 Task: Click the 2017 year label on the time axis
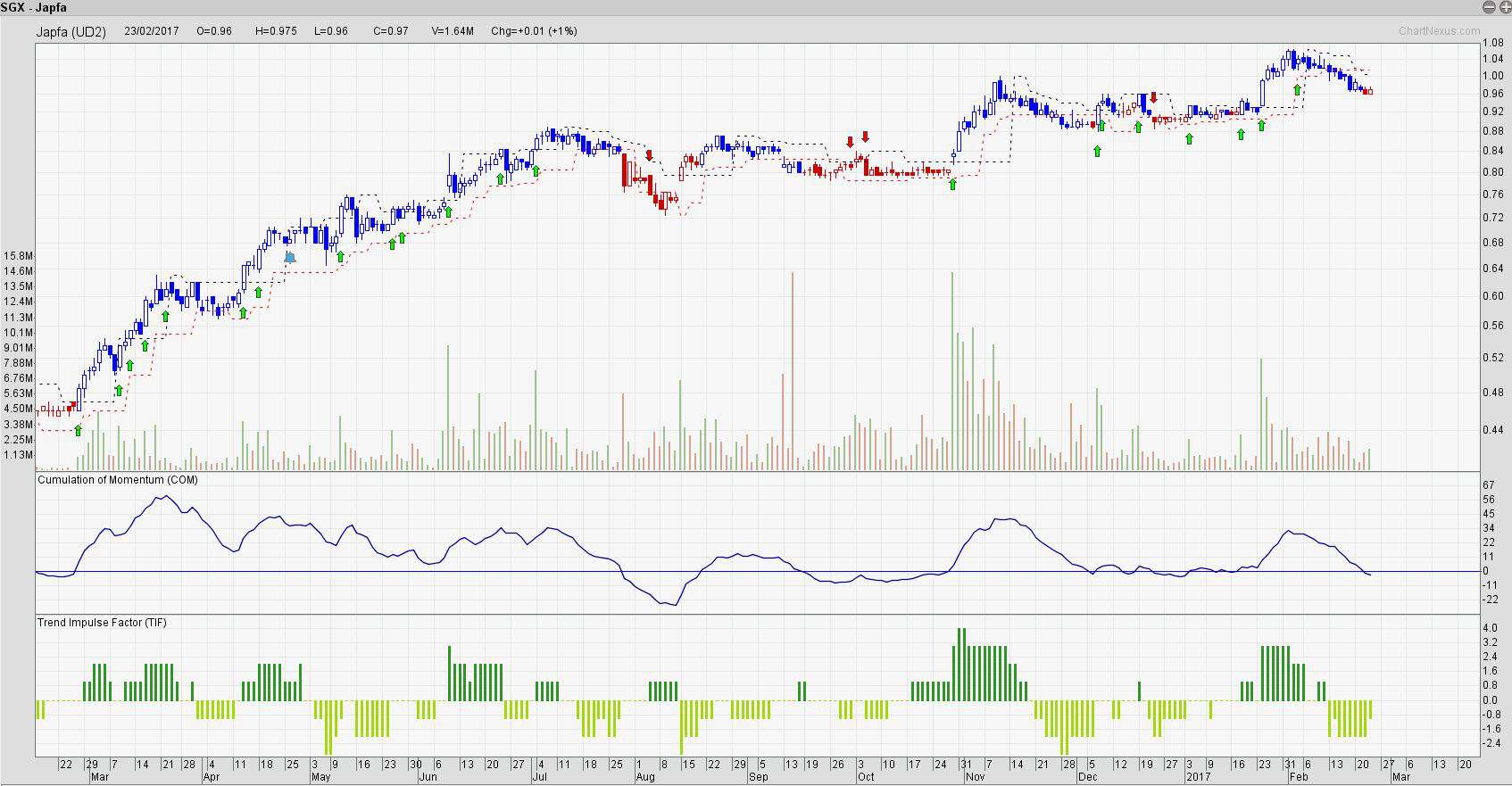1198,777
